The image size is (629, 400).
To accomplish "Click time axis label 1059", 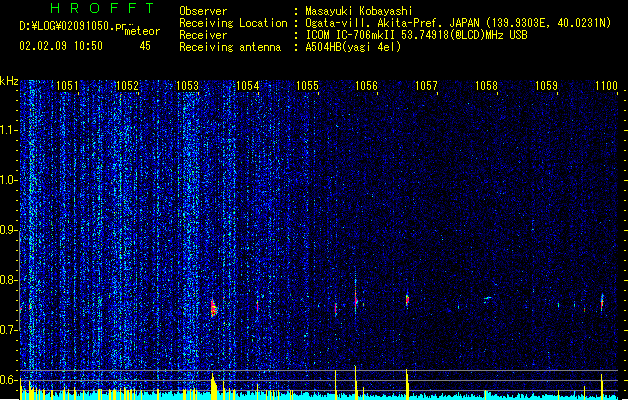I will pyautogui.click(x=547, y=86).
